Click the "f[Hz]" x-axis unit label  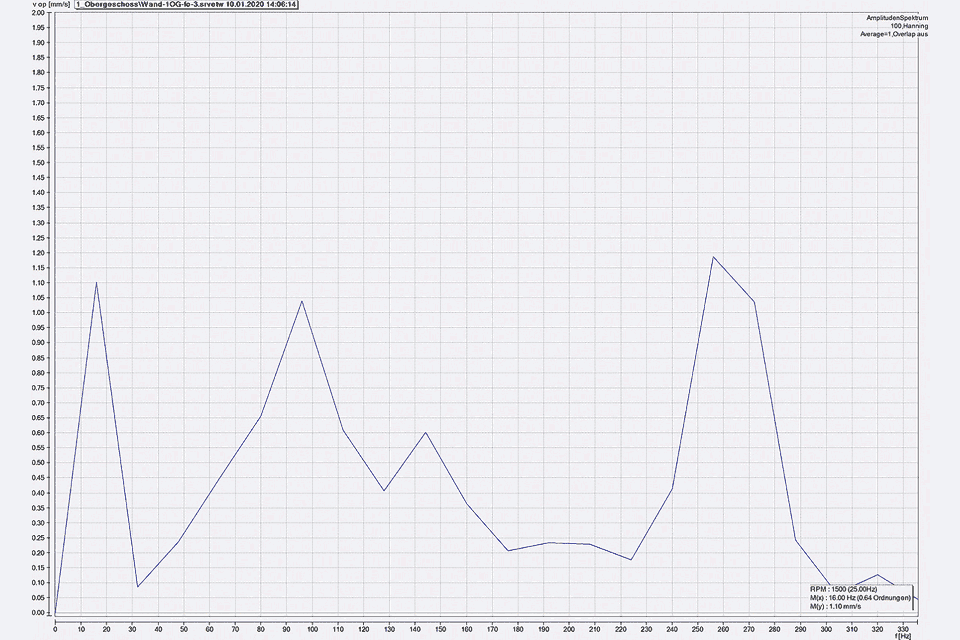[x=906, y=635]
